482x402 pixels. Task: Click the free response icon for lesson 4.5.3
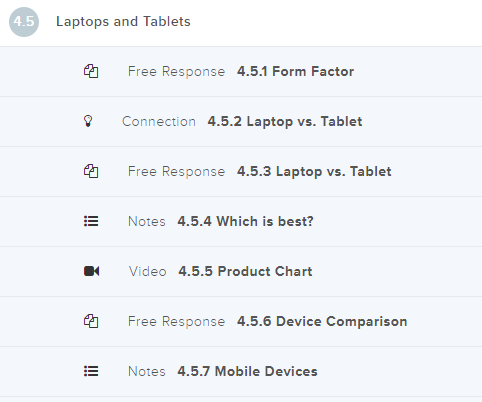point(91,171)
